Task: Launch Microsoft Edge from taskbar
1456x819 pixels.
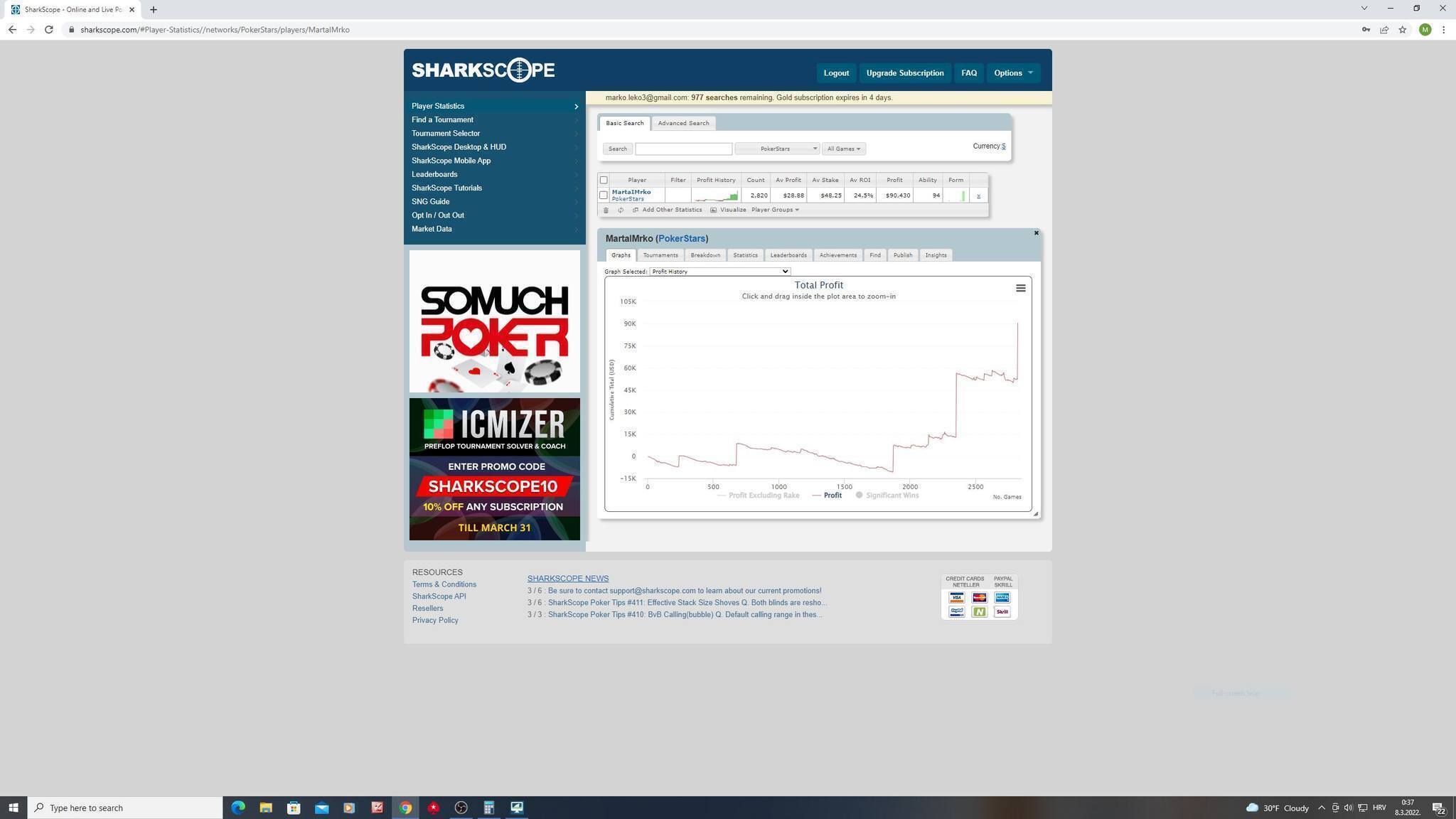Action: point(237,808)
